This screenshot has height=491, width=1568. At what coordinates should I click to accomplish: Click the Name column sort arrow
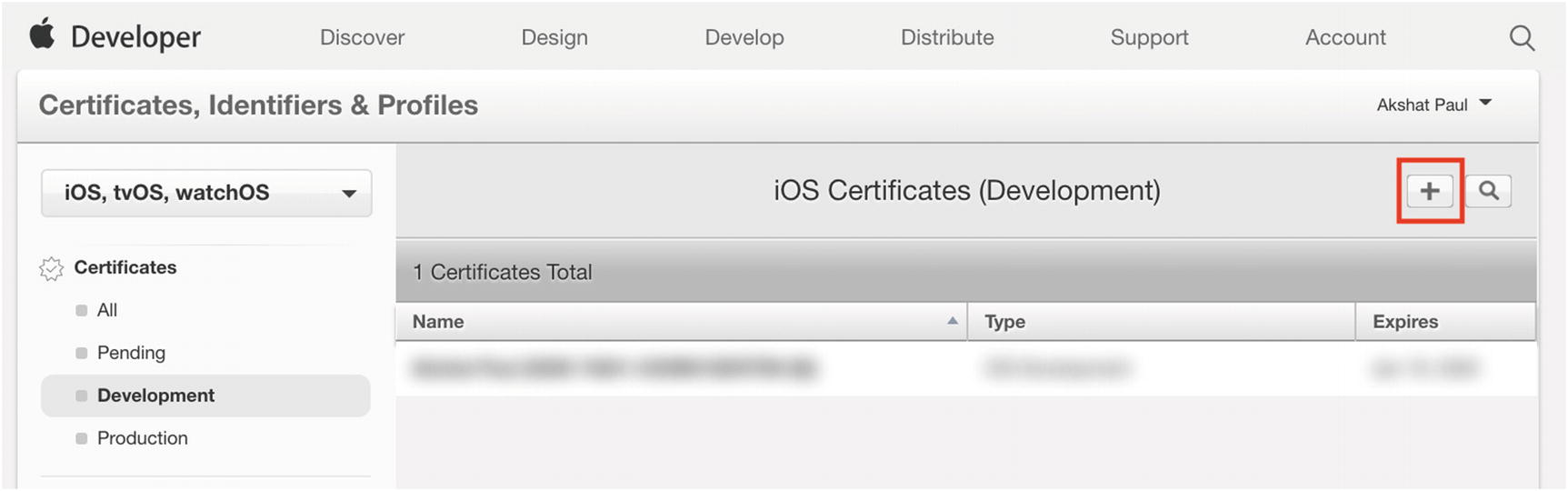pyautogui.click(x=952, y=321)
